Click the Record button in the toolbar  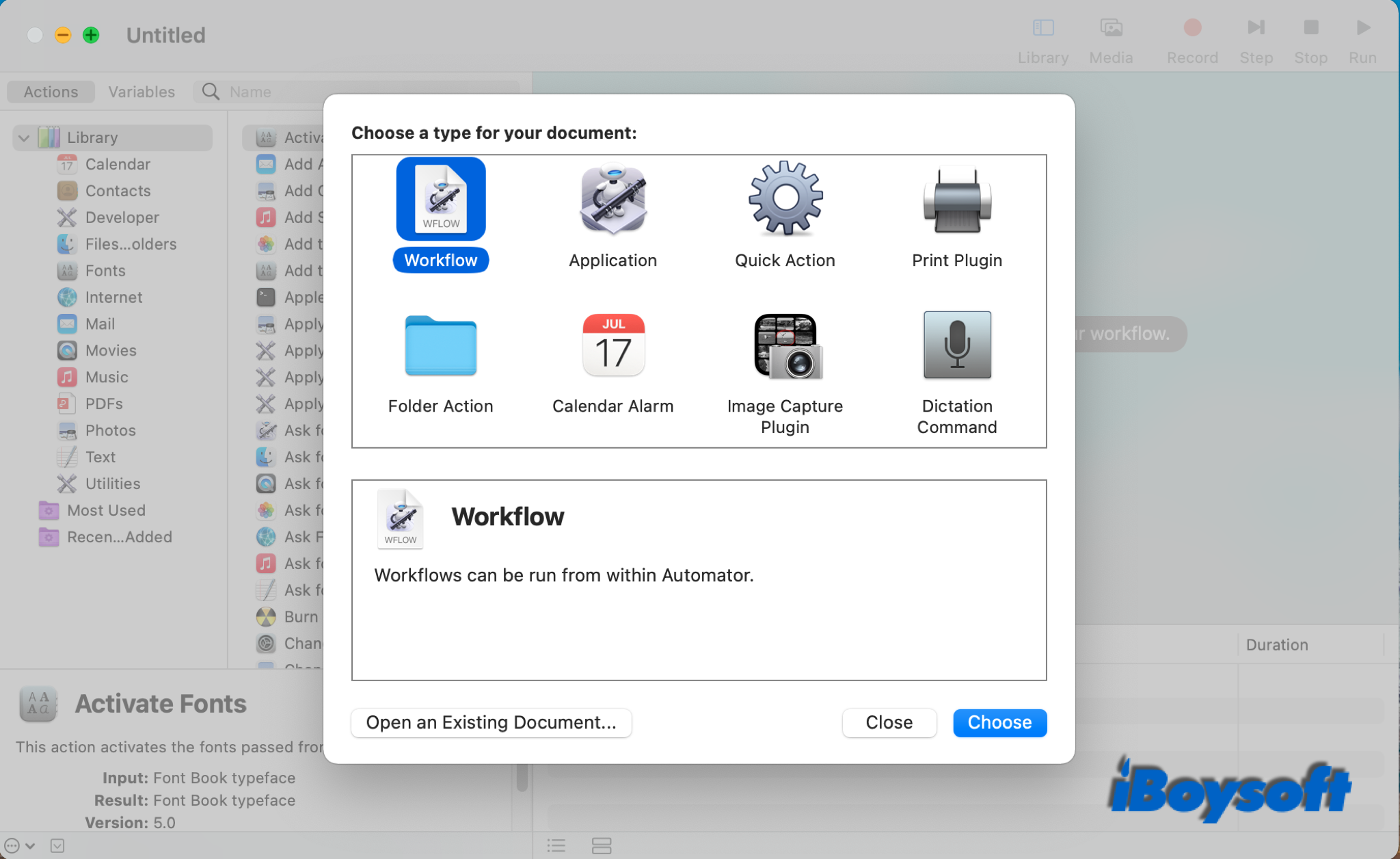click(1191, 28)
